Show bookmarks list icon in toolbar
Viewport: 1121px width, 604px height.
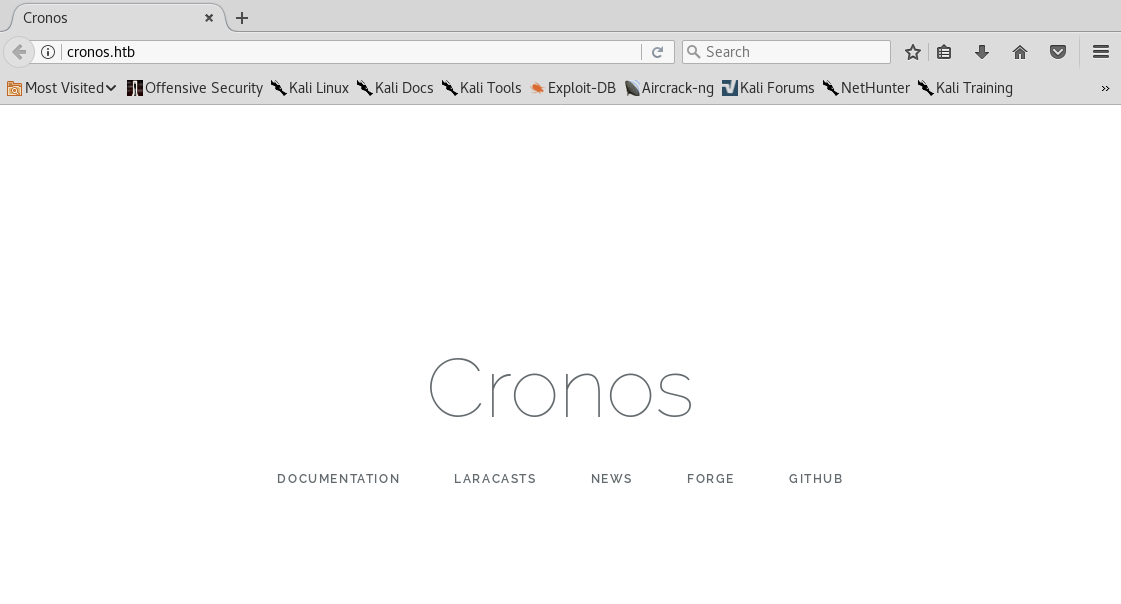944,52
